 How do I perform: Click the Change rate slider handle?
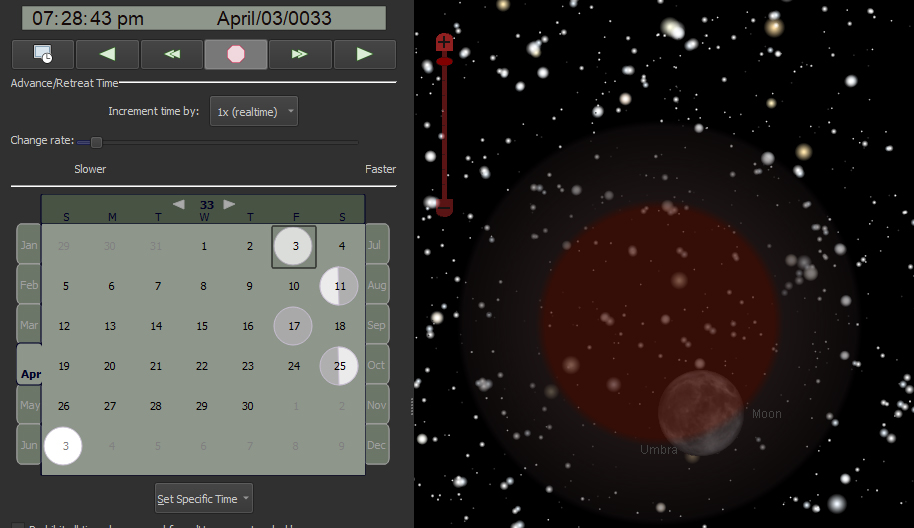click(97, 142)
